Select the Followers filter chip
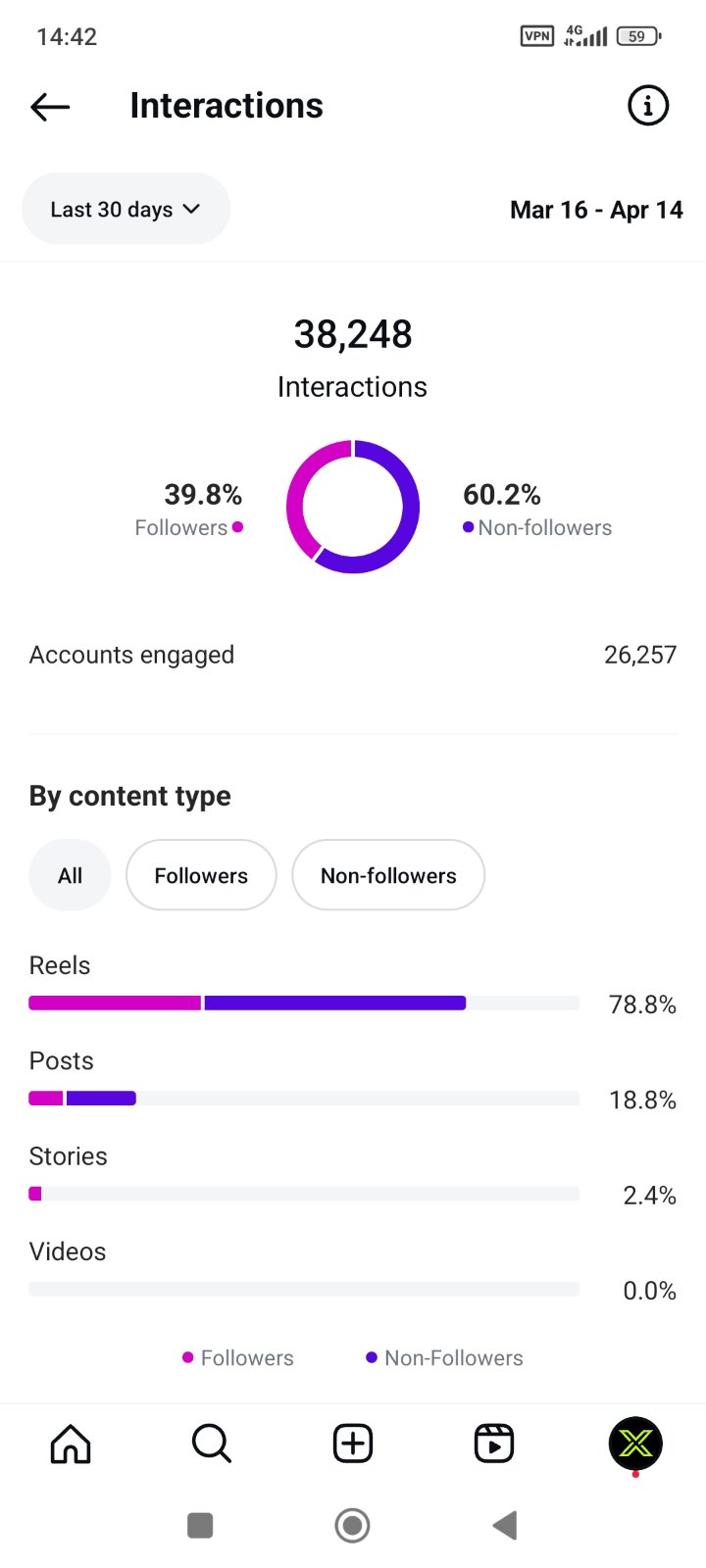The image size is (706, 1568). click(201, 875)
